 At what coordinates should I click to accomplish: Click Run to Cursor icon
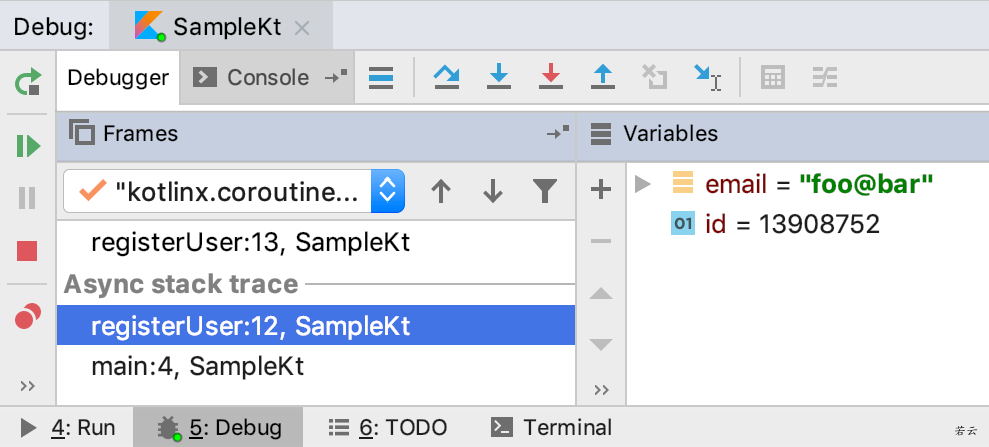(x=707, y=77)
